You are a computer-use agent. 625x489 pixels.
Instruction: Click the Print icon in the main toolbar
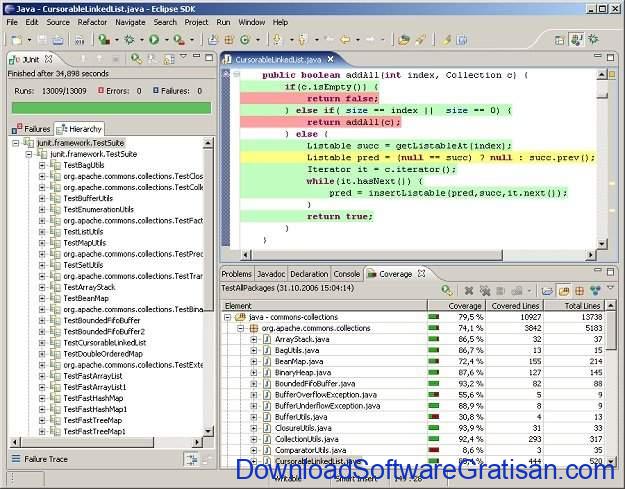point(58,40)
